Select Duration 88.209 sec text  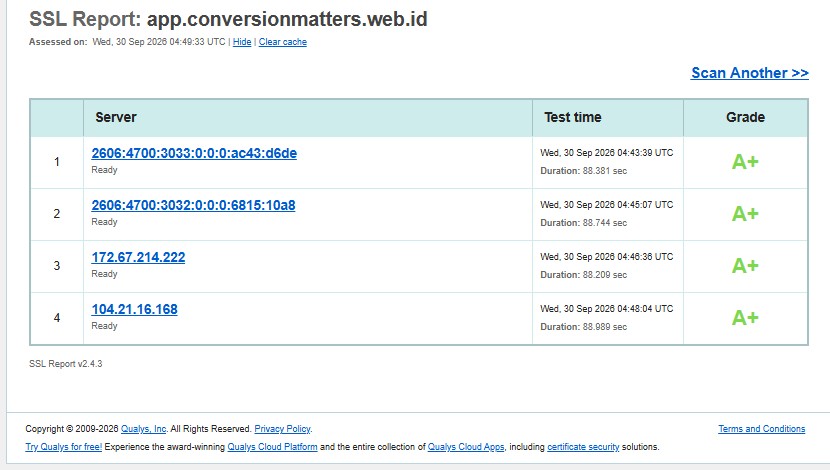[x=583, y=275]
